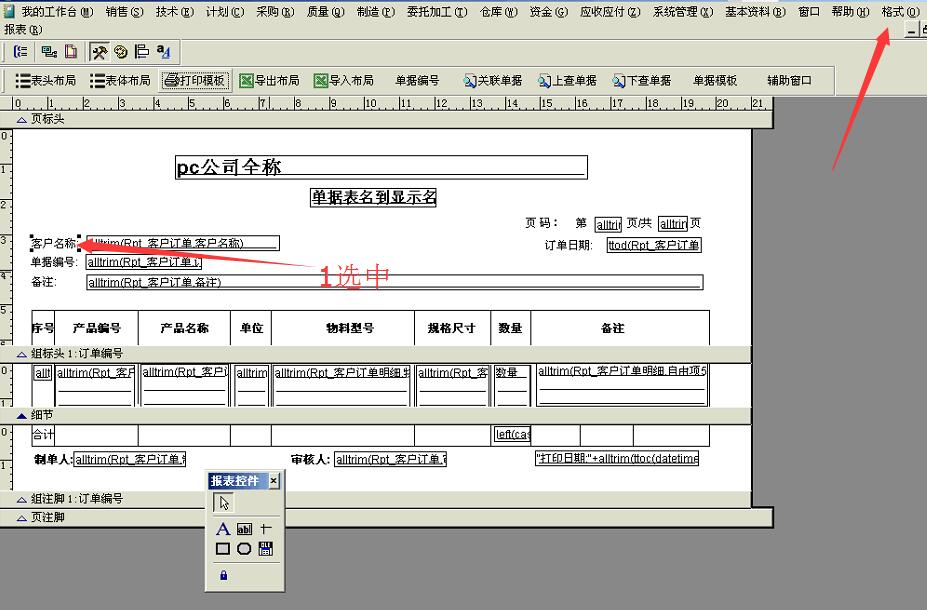Click the font formatting icon on the toolbar
927x610 pixels.
click(163, 50)
